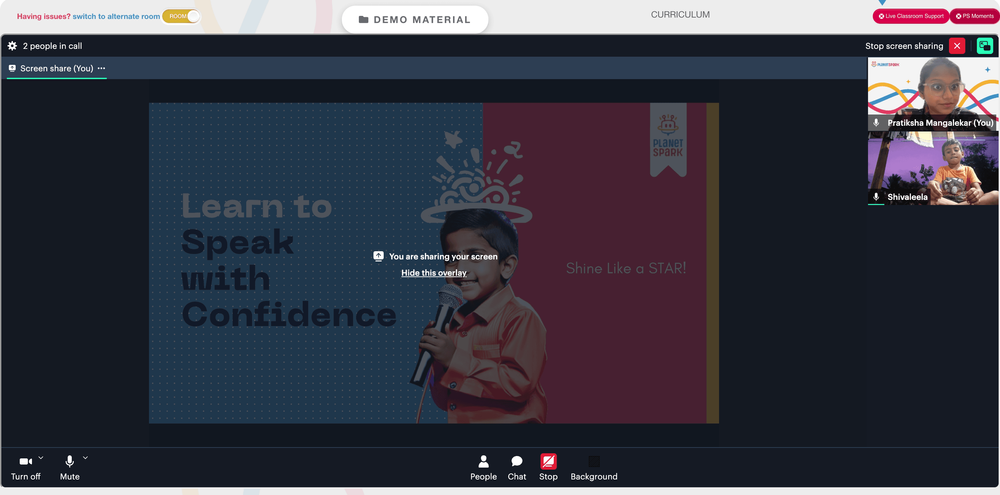Click the folder icon in Demo Material
Screen dimensions: 1000x495
(364, 20)
